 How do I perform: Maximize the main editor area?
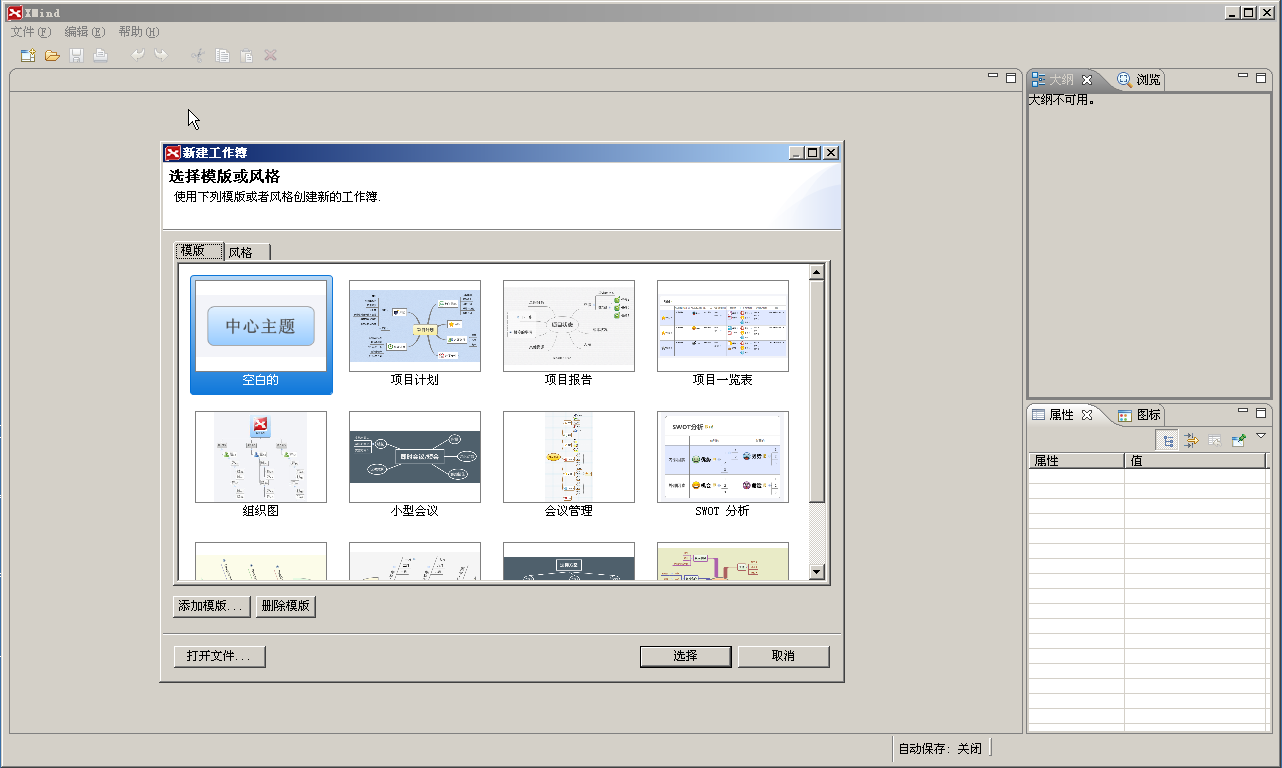click(1011, 77)
